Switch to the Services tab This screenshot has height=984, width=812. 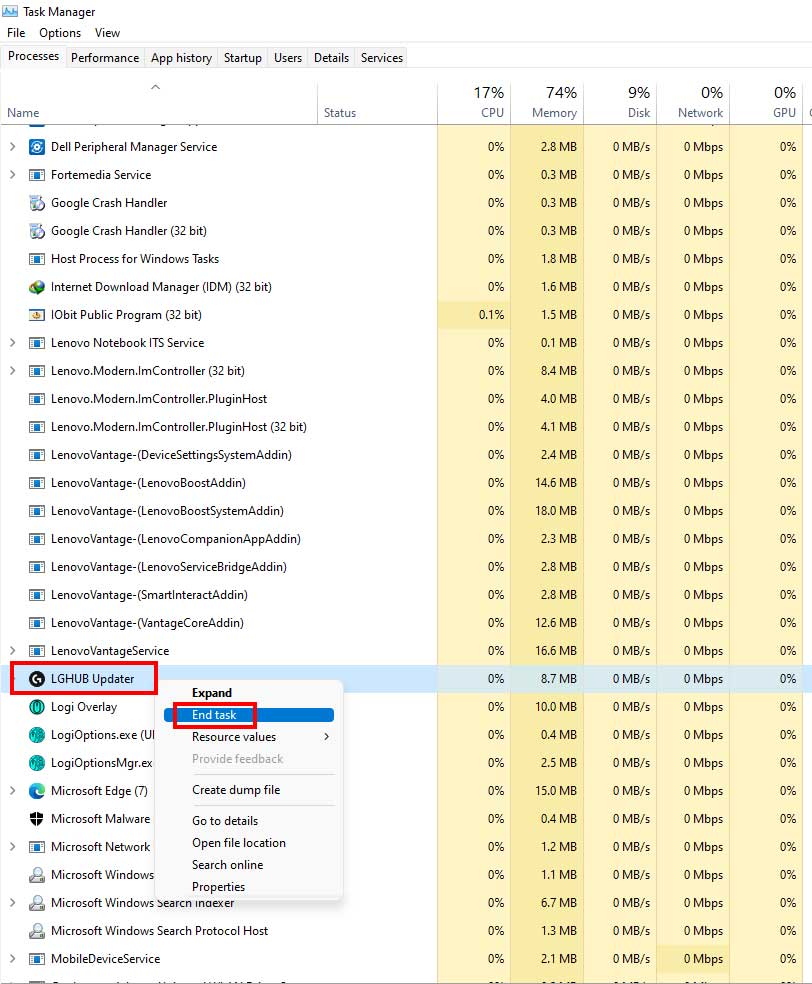[x=382, y=58]
